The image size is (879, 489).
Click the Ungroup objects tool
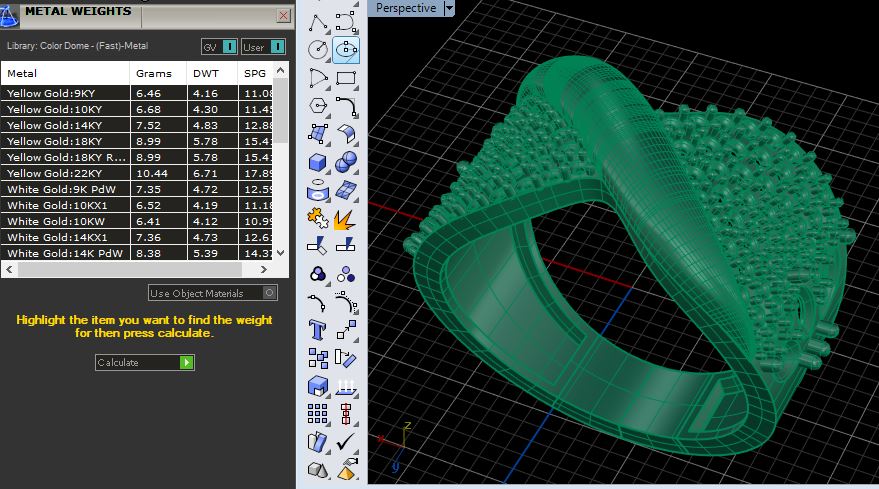tap(346, 274)
